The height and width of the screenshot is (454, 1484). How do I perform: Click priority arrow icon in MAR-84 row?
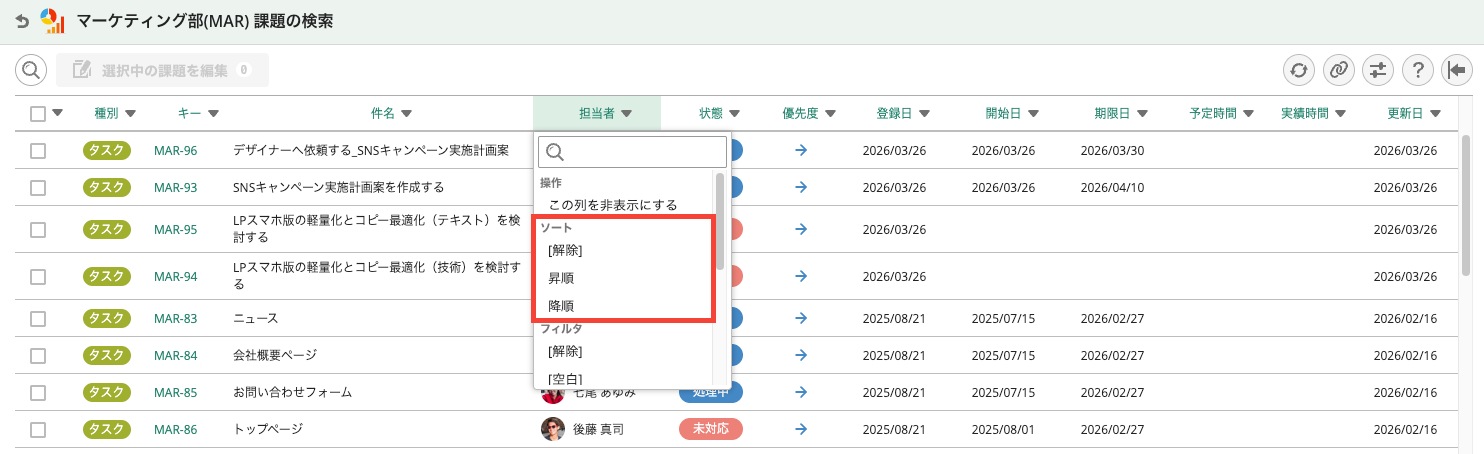coord(801,355)
